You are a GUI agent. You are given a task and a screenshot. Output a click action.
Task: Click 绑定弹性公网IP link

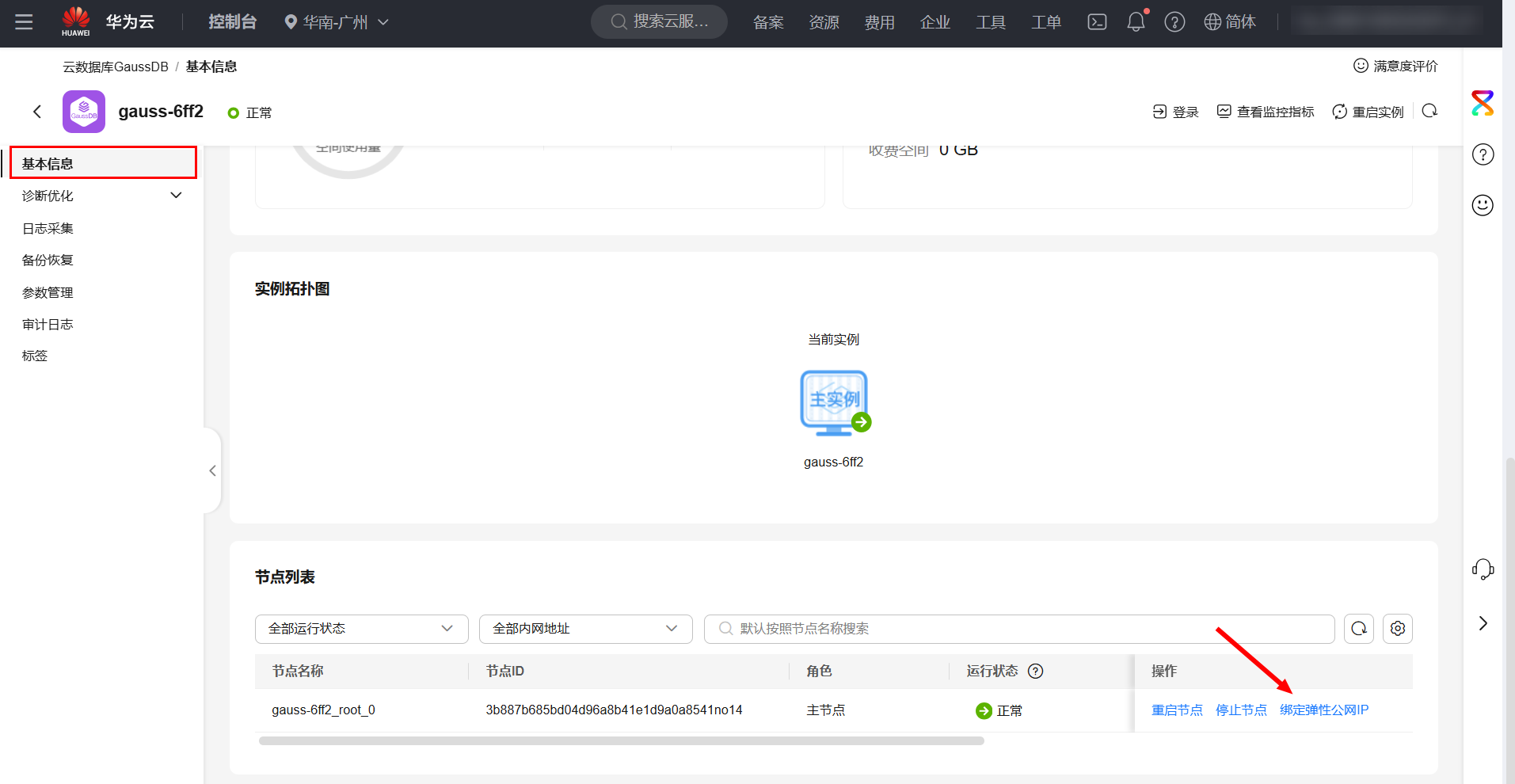pos(1324,710)
